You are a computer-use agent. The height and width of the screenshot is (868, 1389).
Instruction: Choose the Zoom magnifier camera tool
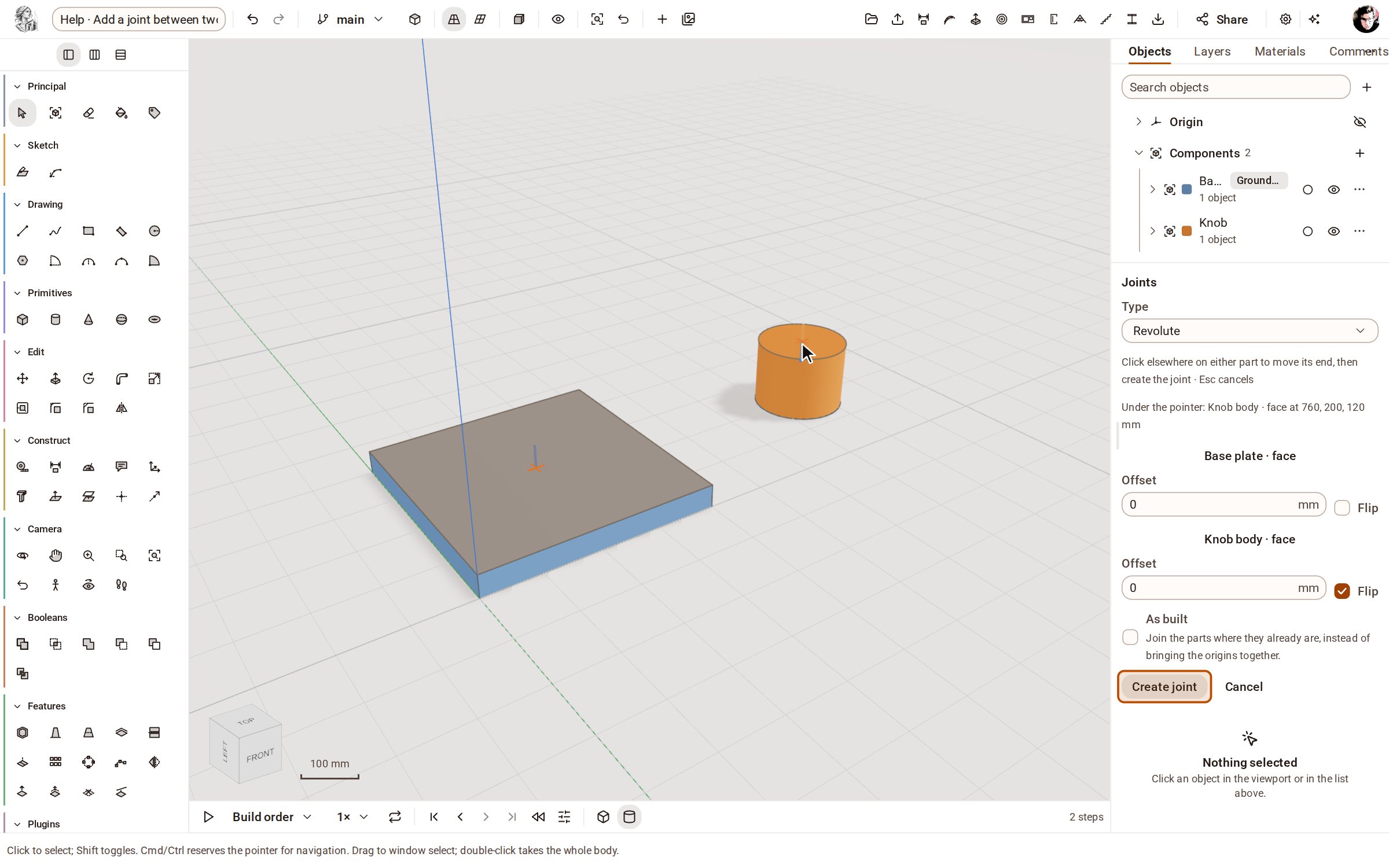click(89, 556)
